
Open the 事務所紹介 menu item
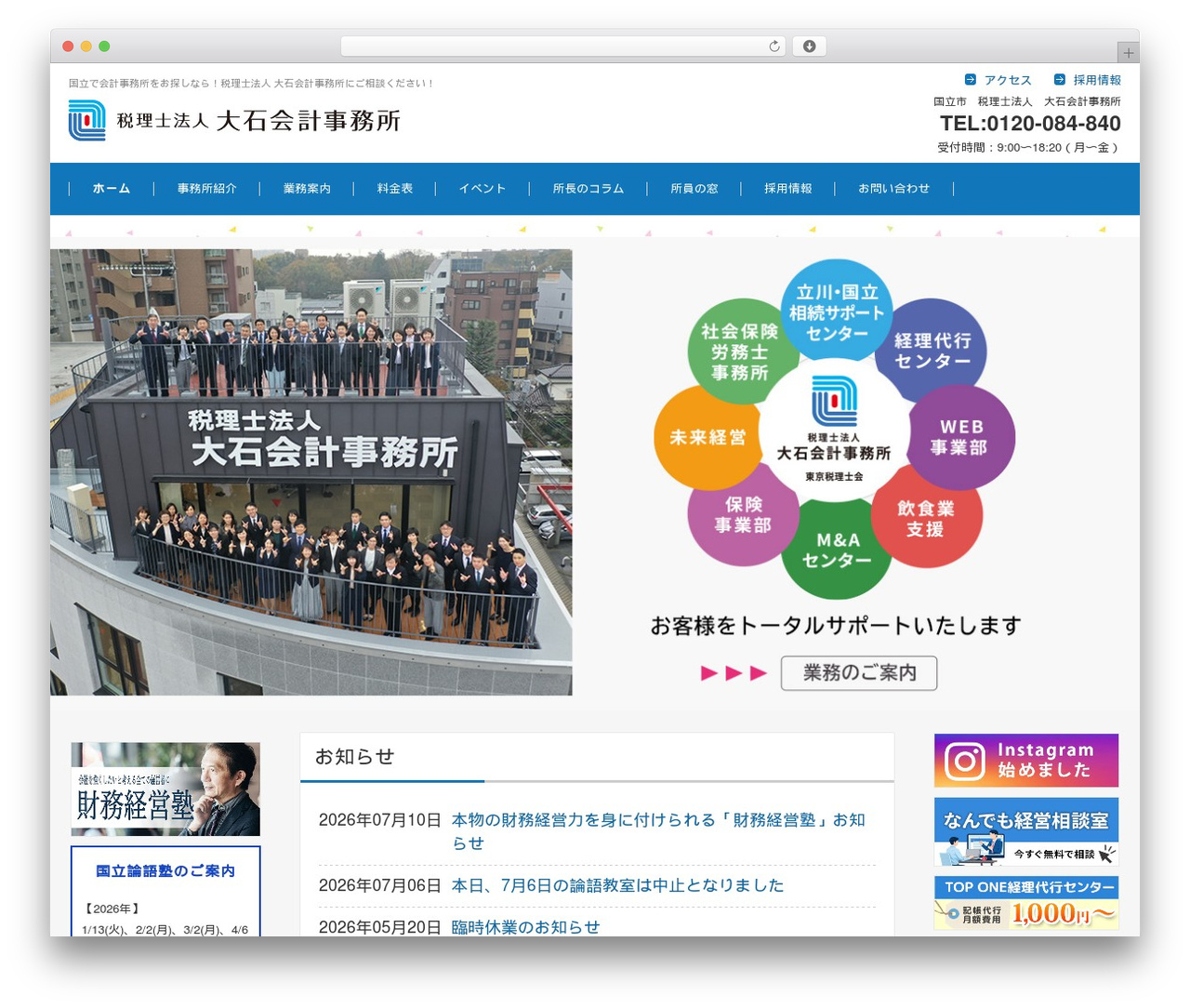pos(207,189)
